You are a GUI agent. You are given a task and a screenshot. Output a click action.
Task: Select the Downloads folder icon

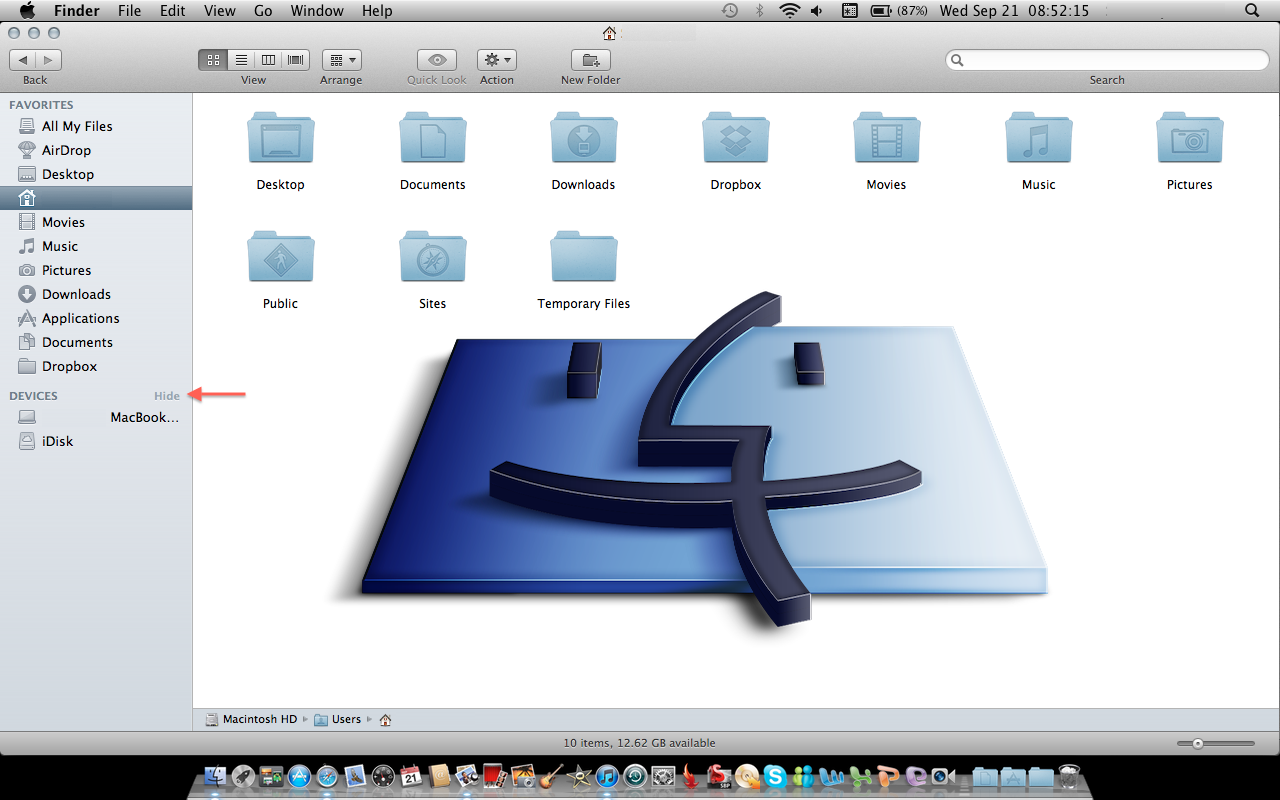584,138
